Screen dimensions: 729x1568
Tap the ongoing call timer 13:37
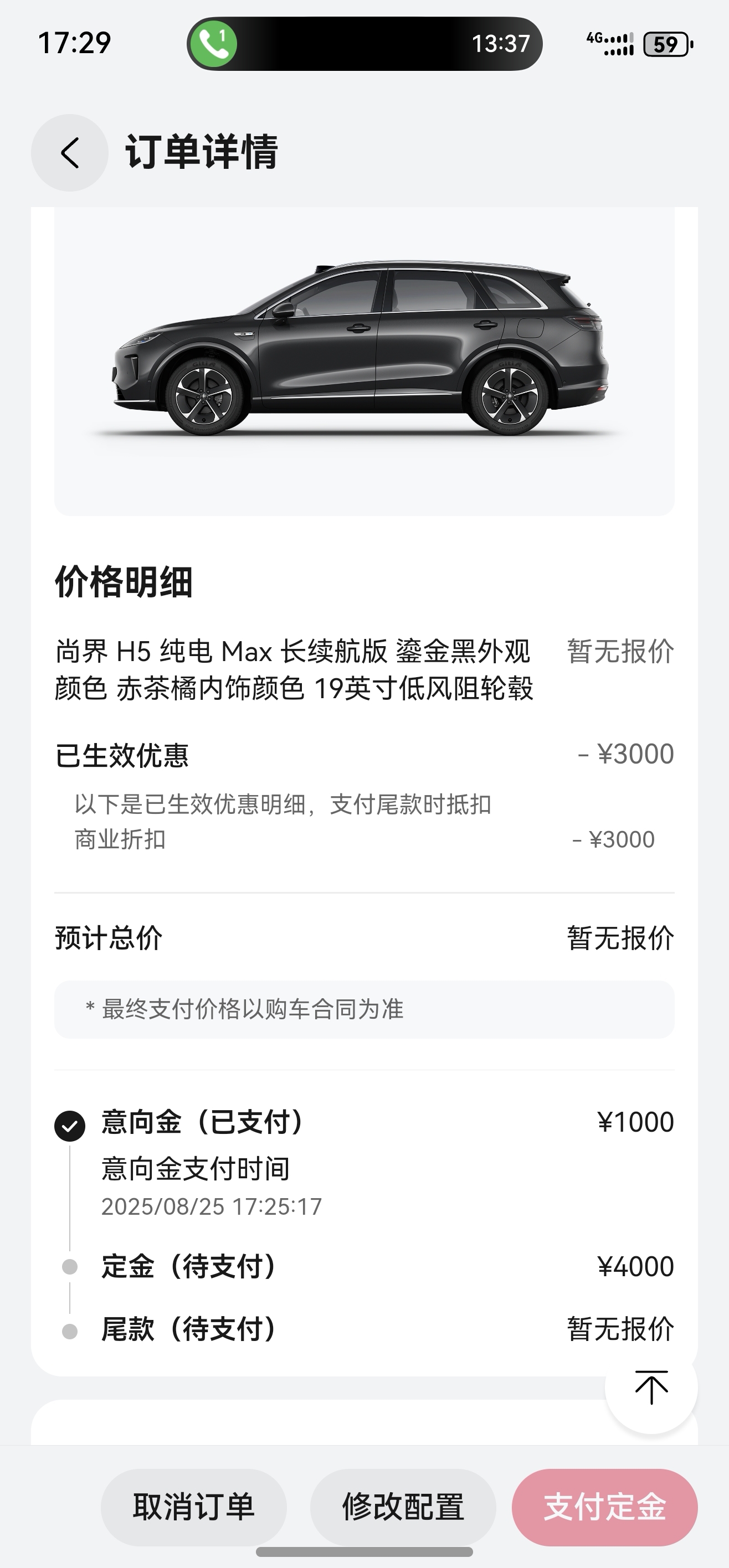coord(501,44)
